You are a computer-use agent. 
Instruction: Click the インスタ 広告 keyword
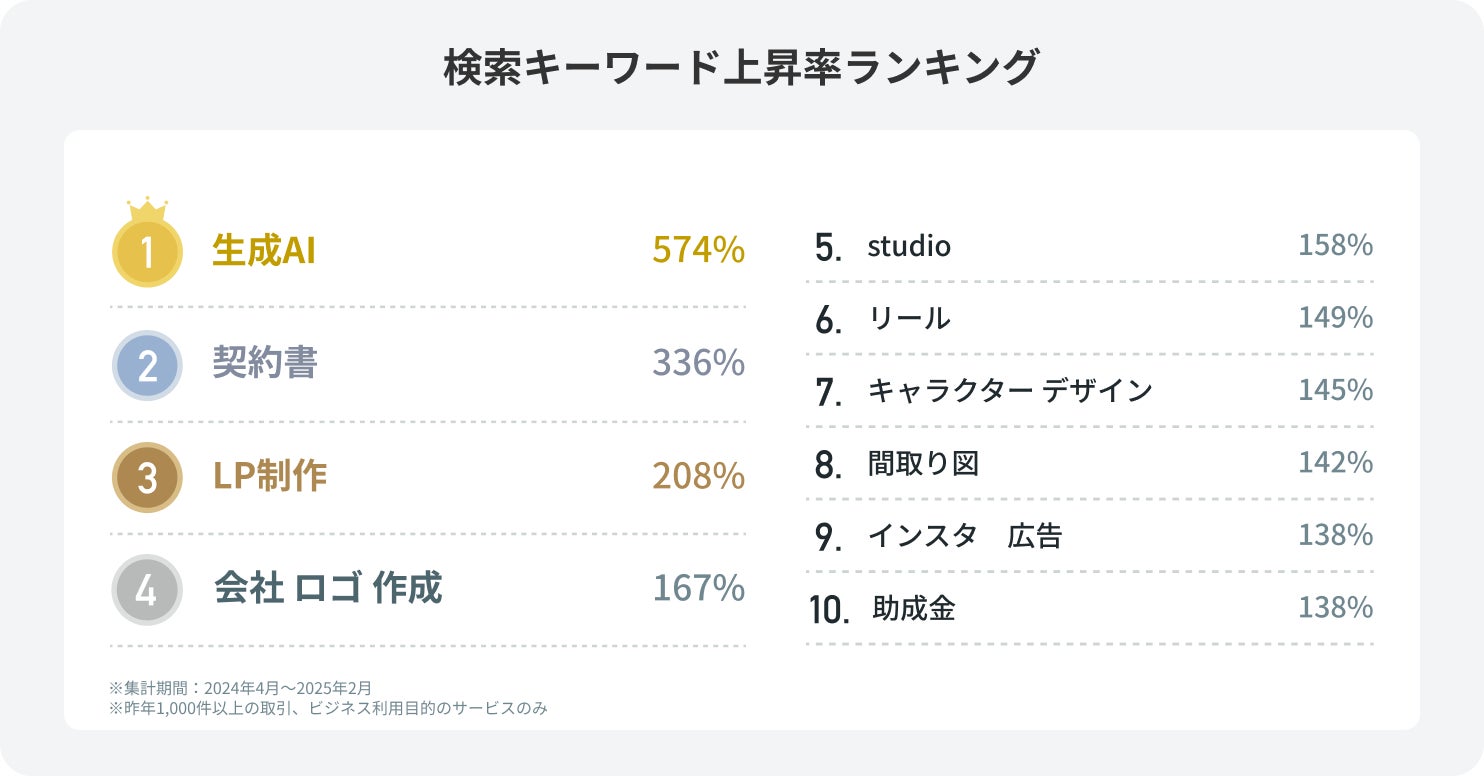[x=965, y=536]
